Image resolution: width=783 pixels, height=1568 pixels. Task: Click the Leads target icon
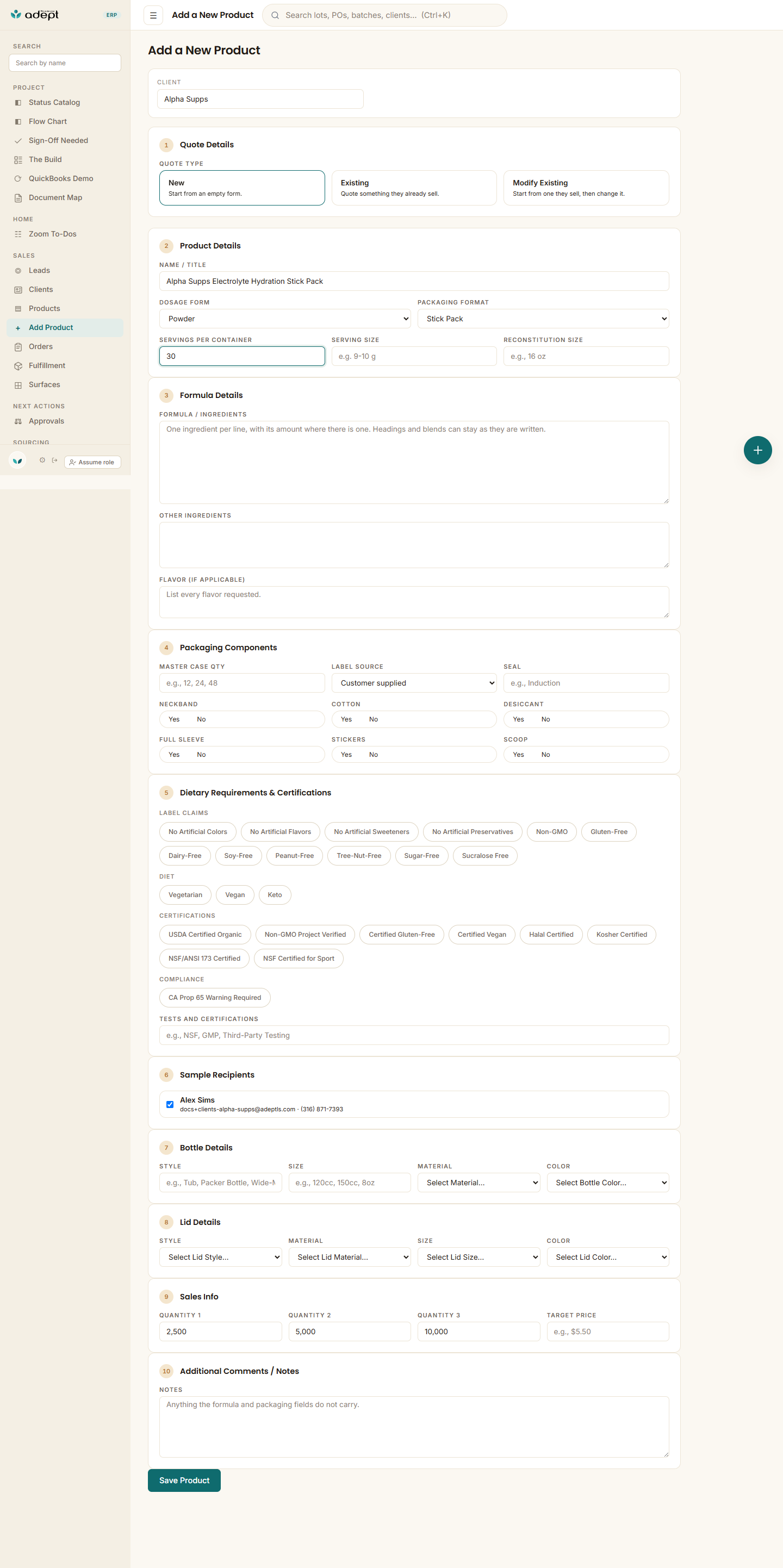[x=18, y=271]
